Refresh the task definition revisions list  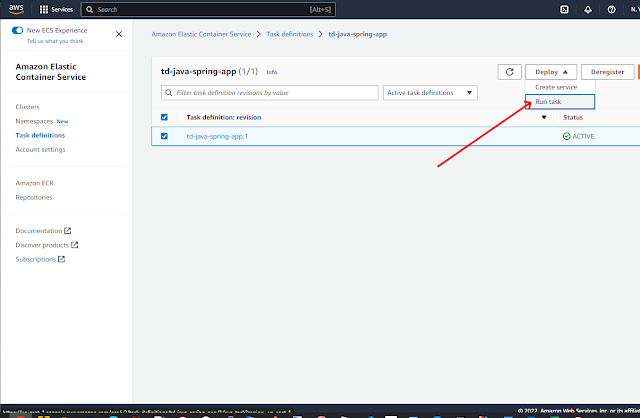point(509,72)
